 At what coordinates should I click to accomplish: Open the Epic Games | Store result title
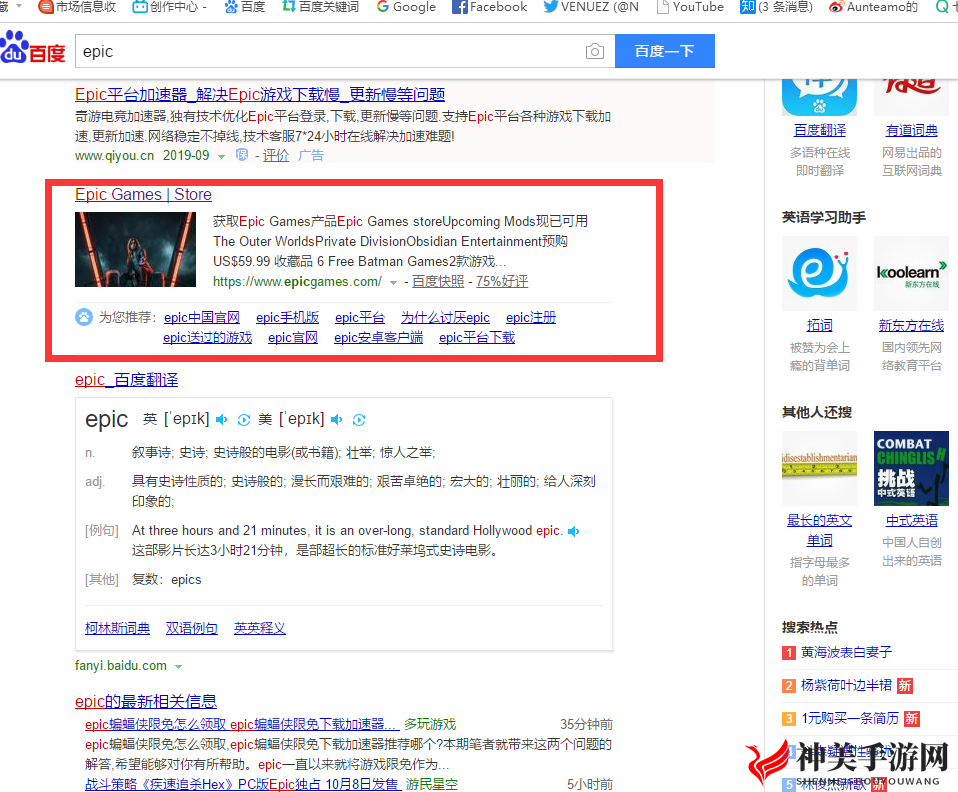pyautogui.click(x=143, y=194)
